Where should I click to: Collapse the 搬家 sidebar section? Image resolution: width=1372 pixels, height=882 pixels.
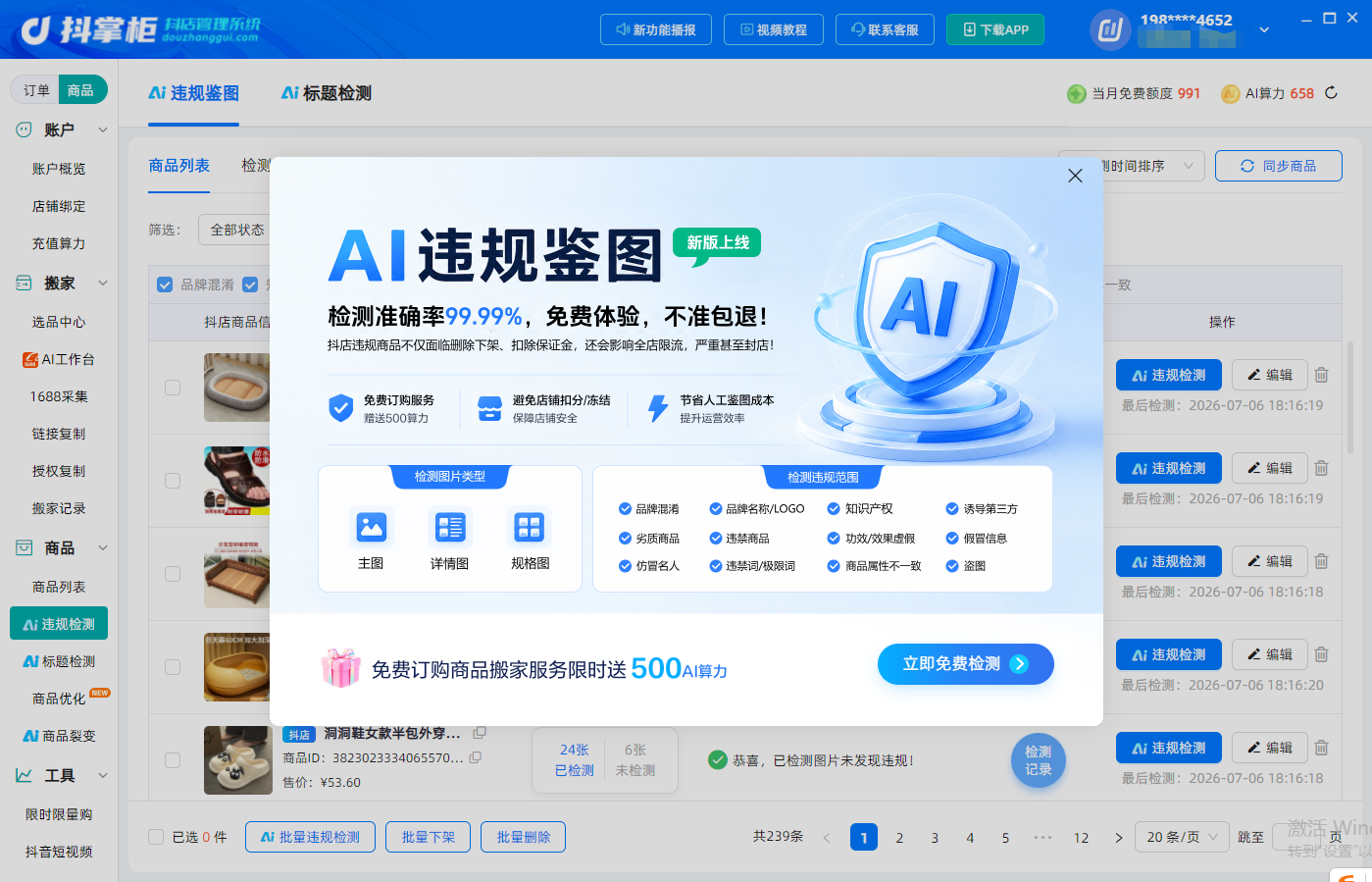point(103,284)
